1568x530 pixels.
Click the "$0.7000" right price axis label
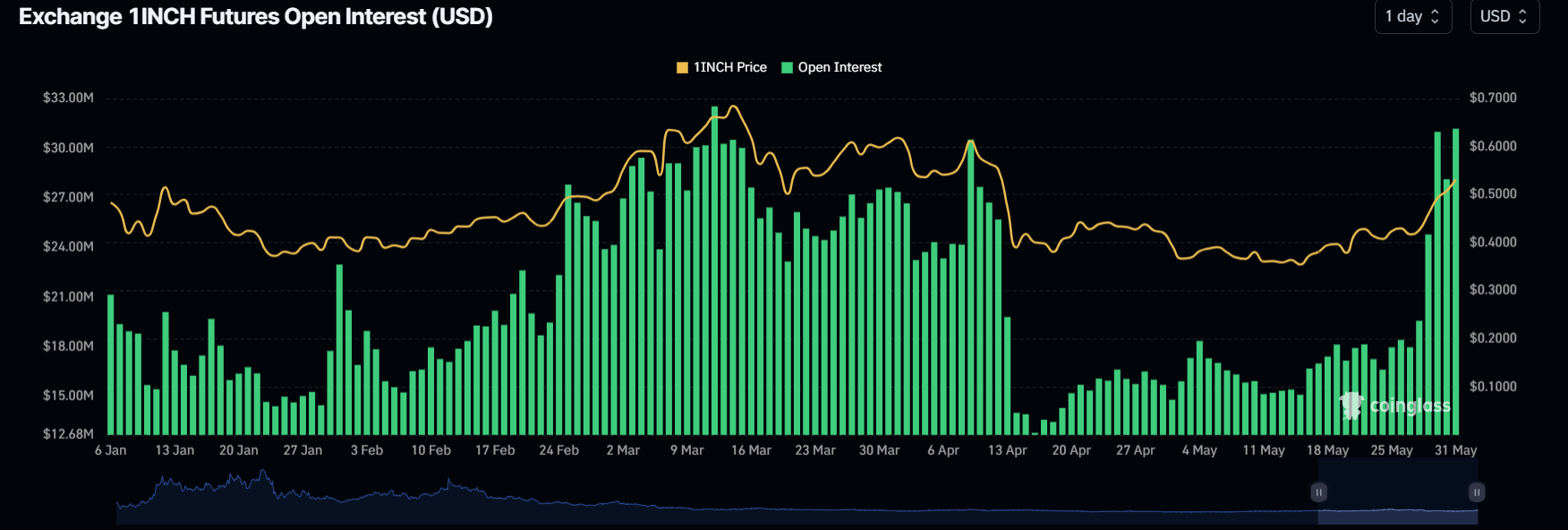pos(1493,98)
